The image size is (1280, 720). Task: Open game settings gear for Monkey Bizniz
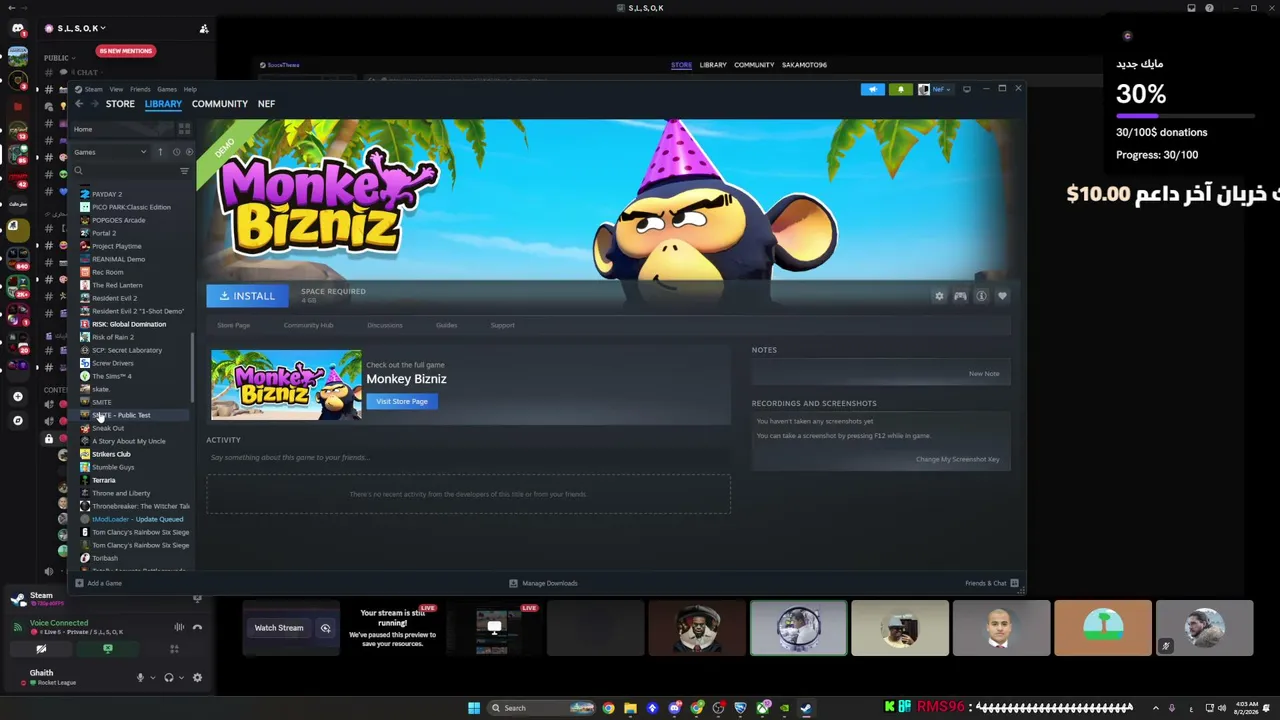tap(939, 296)
